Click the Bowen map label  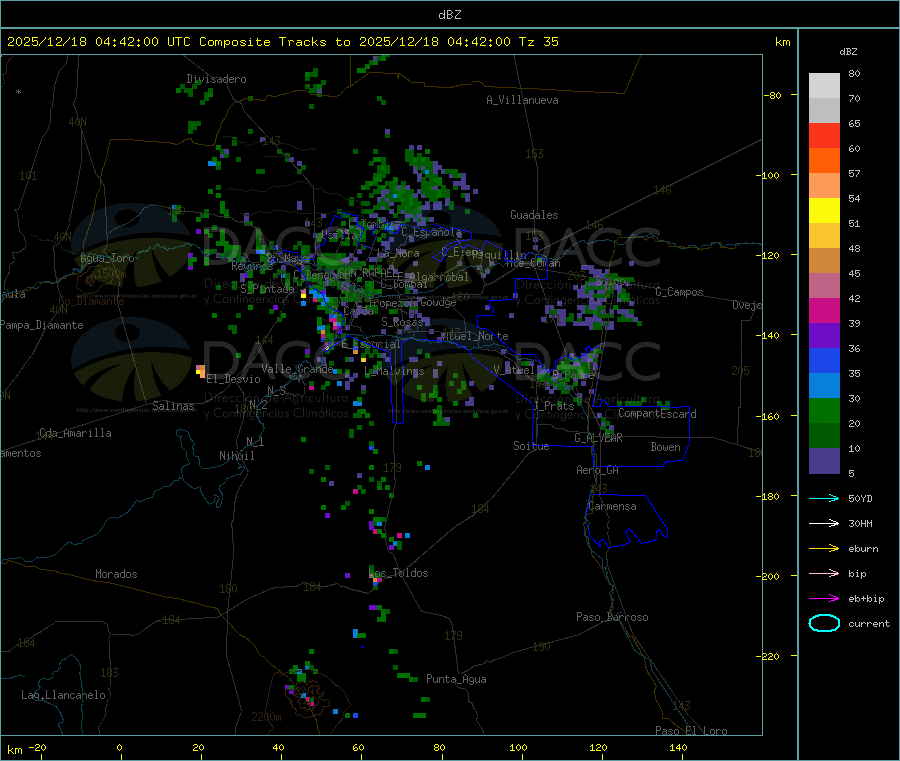tap(665, 447)
